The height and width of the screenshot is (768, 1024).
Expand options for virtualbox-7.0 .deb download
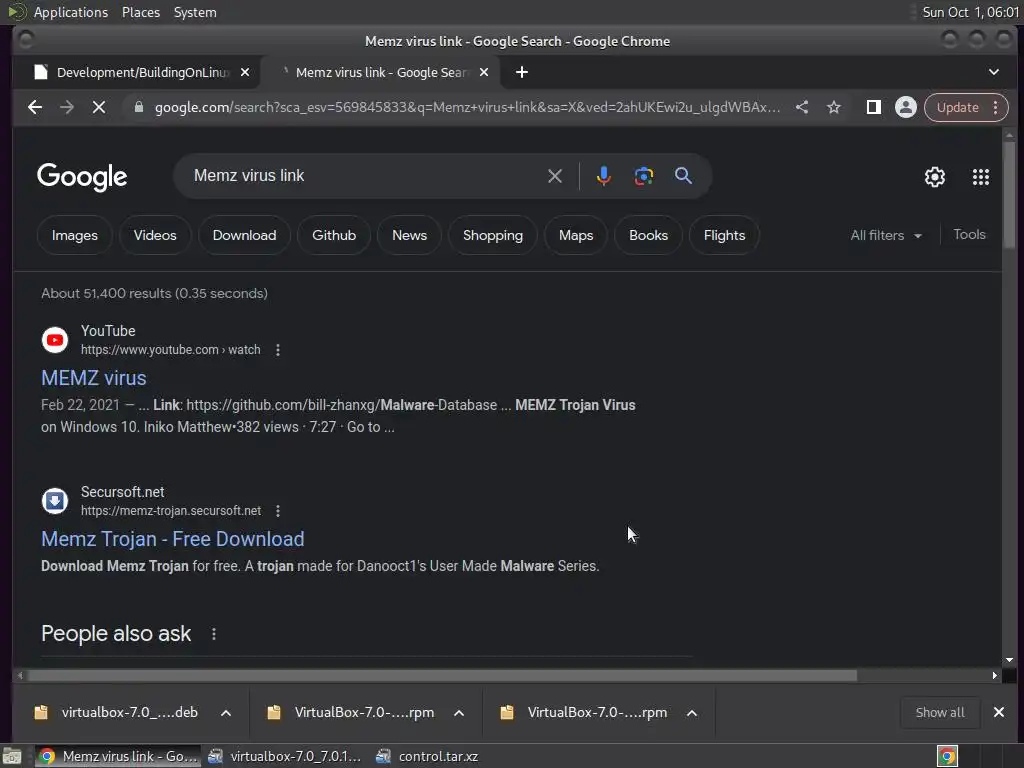[x=226, y=712]
